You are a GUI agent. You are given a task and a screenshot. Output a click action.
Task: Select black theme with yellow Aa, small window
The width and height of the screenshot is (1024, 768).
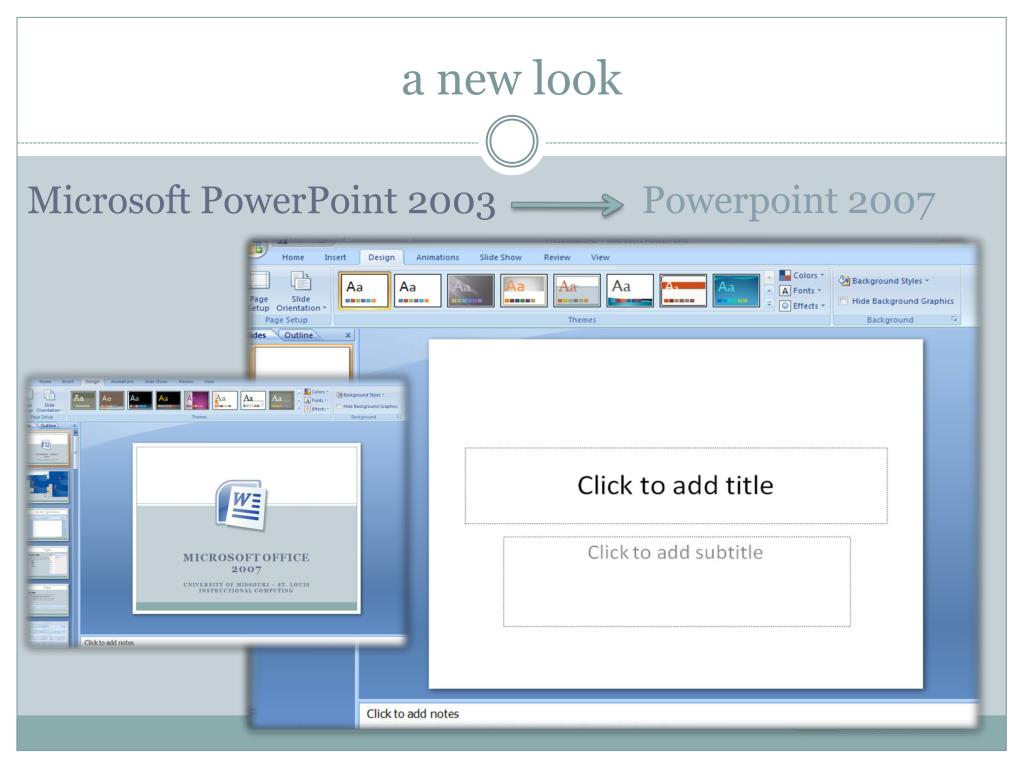pyautogui.click(x=168, y=400)
